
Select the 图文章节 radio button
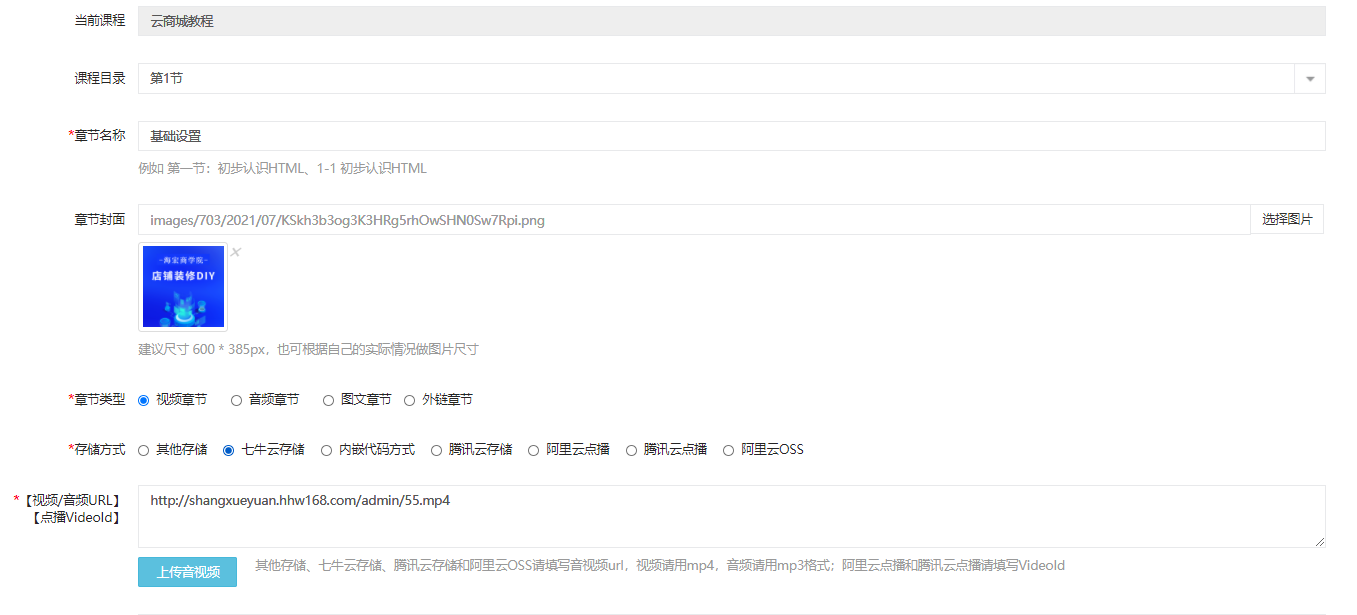tap(329, 400)
